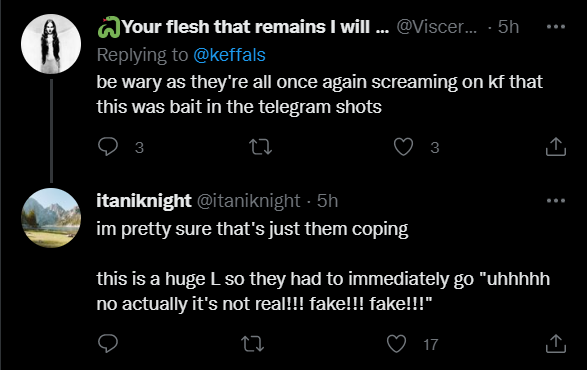Image resolution: width=587 pixels, height=370 pixels.
Task: Like itaniknight's tweet with 17 likes
Action: (x=396, y=343)
